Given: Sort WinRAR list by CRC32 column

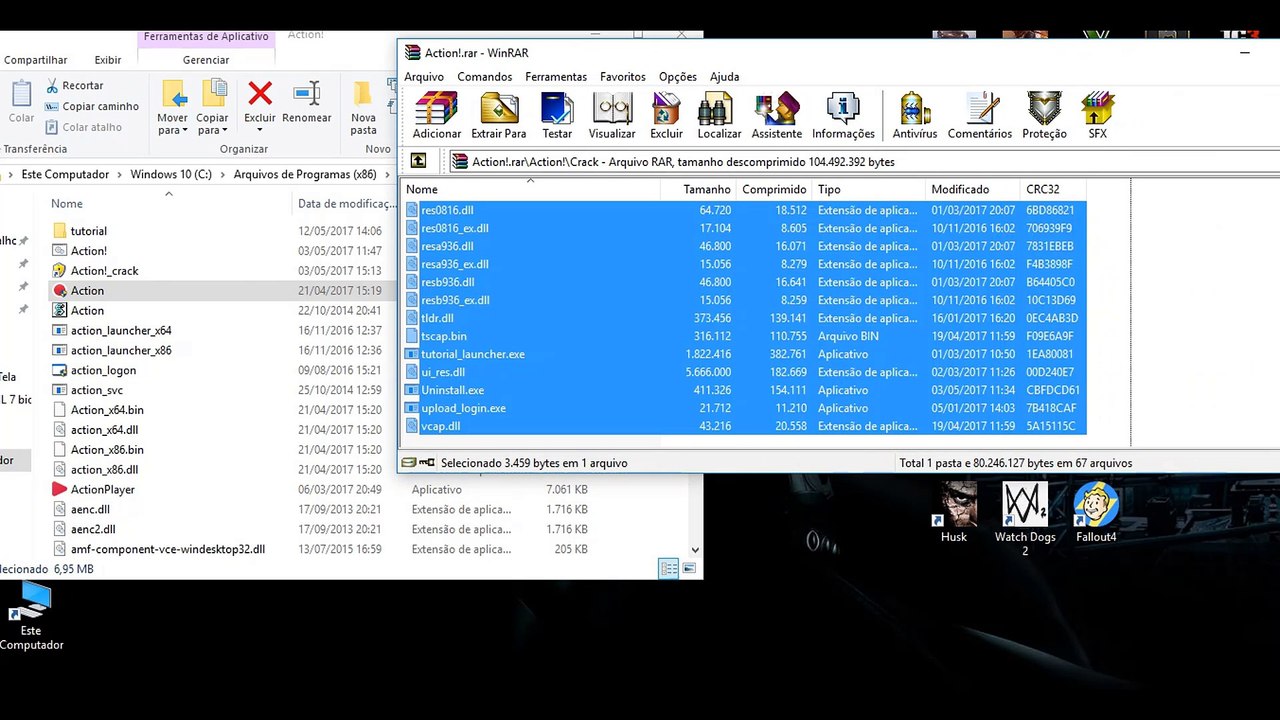Looking at the screenshot, I should [1053, 189].
